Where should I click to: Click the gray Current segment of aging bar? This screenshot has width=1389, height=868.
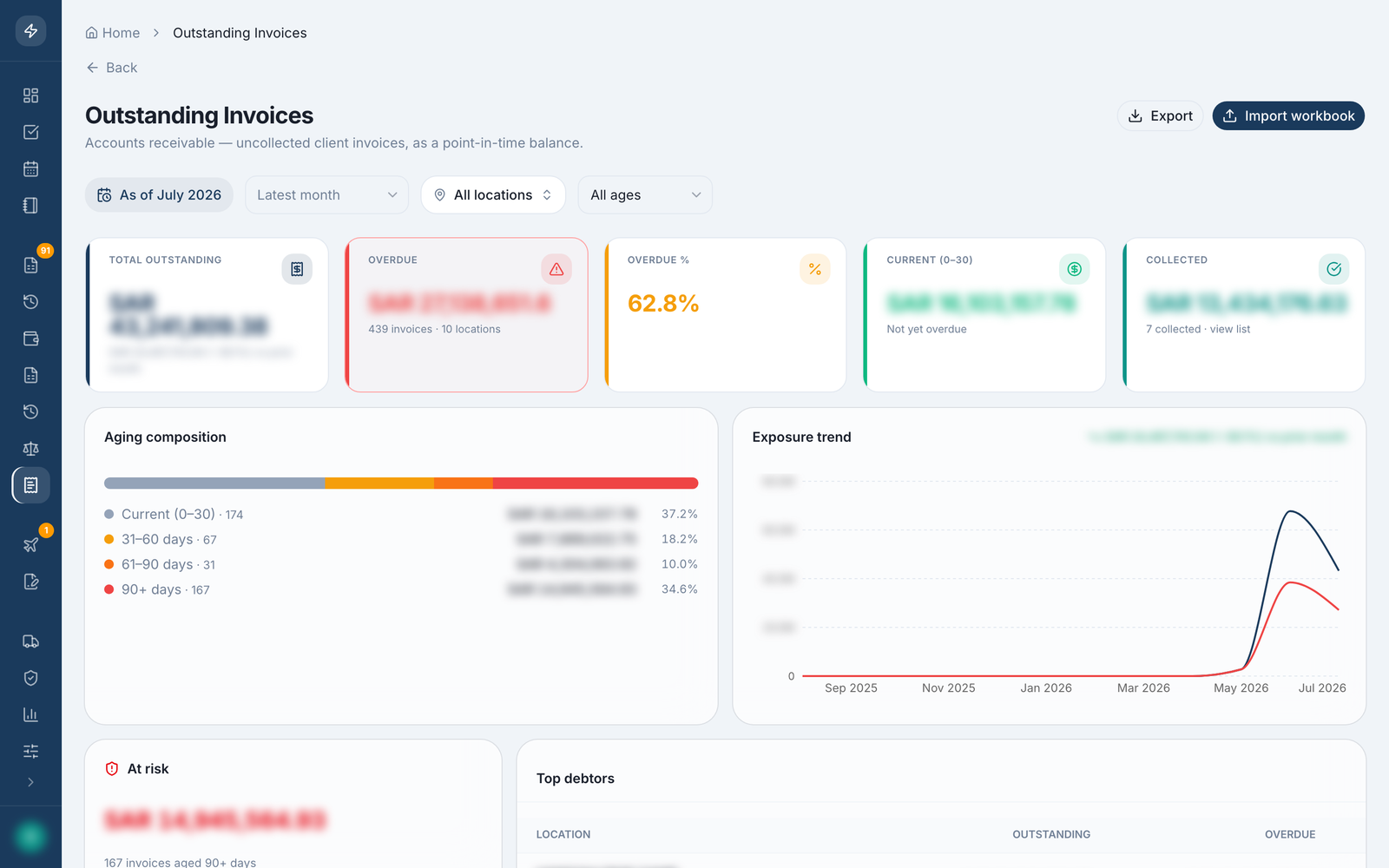214,483
